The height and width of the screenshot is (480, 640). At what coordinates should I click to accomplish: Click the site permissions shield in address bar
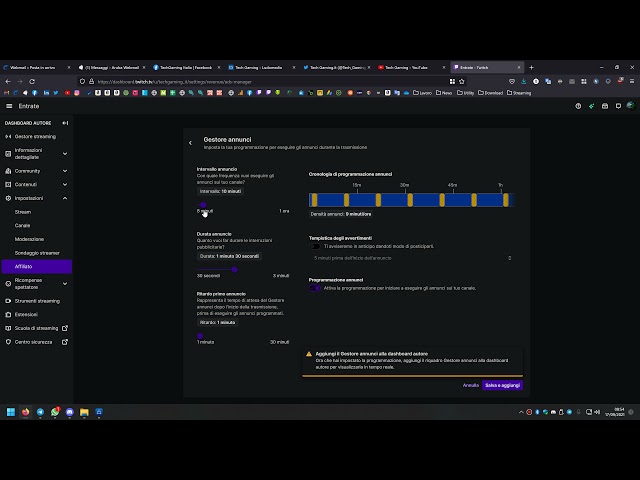(x=82, y=82)
